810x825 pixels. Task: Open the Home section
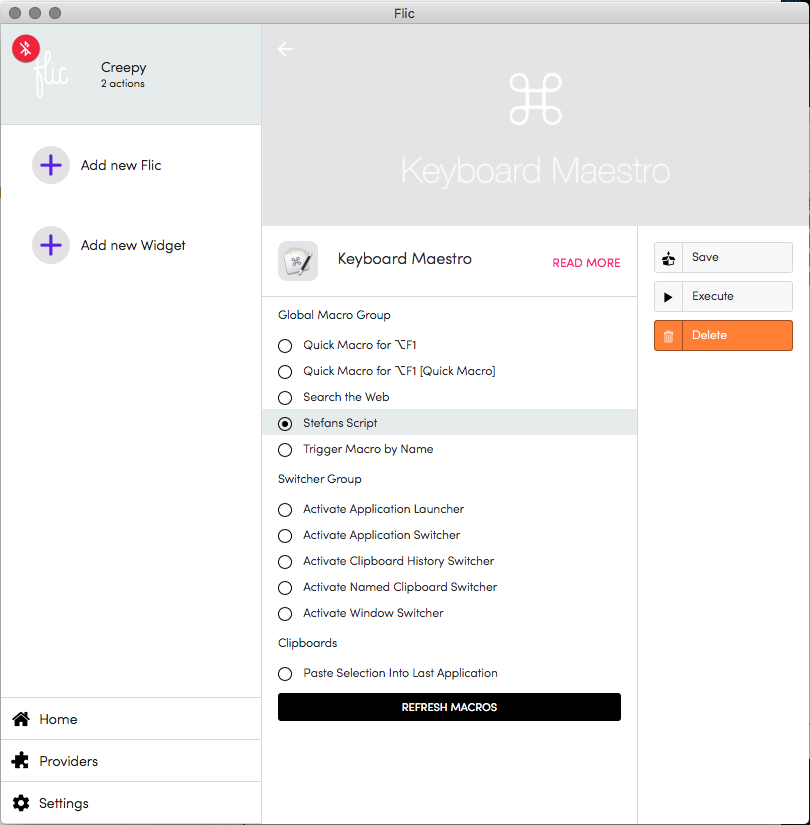pyautogui.click(x=131, y=719)
